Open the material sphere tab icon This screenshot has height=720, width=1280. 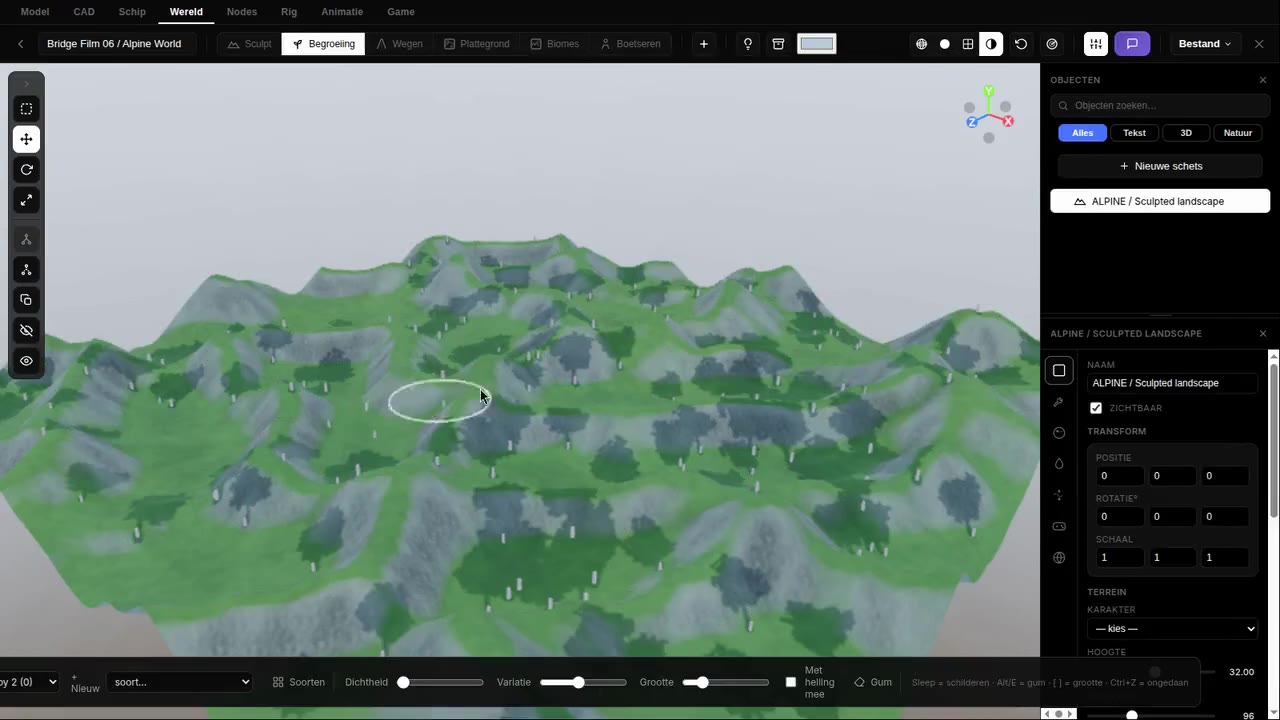pos(1059,433)
